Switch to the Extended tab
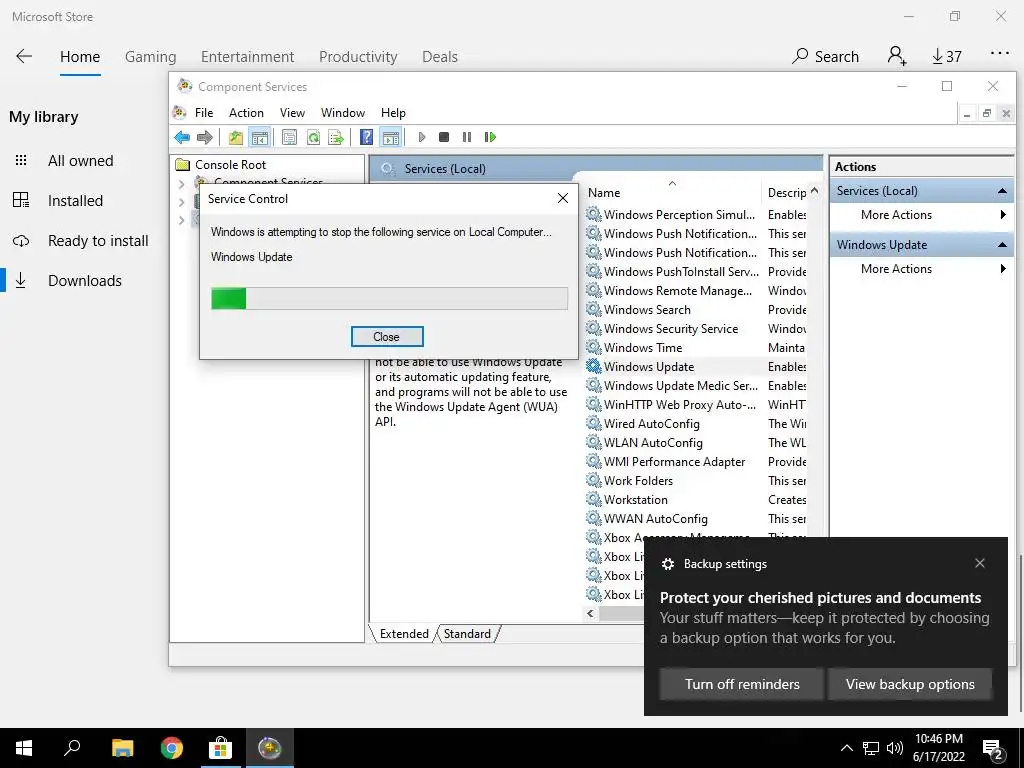Viewport: 1024px width, 768px height. click(x=404, y=634)
